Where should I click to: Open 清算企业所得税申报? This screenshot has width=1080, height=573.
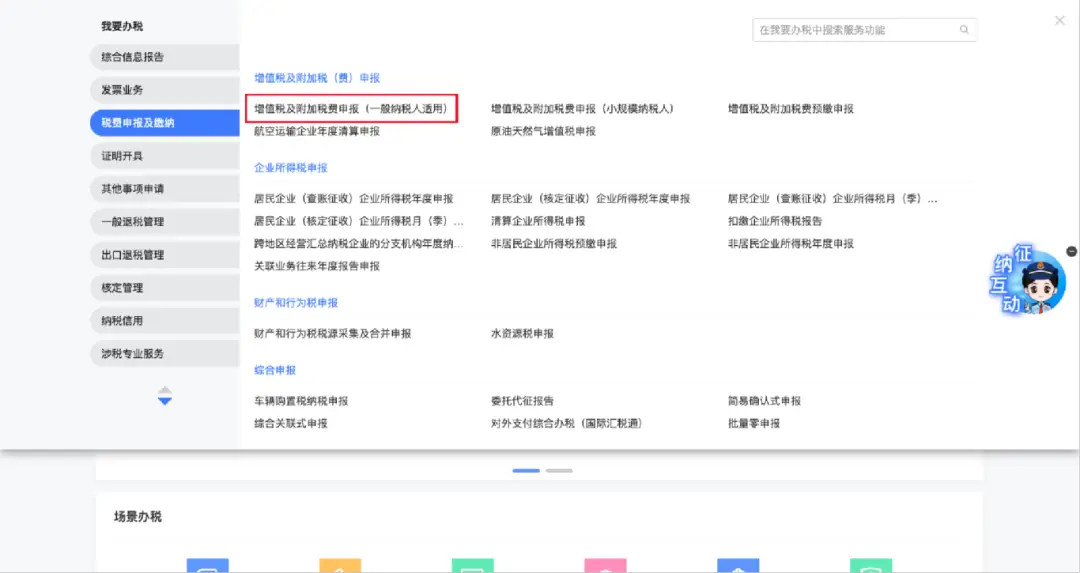(x=538, y=221)
